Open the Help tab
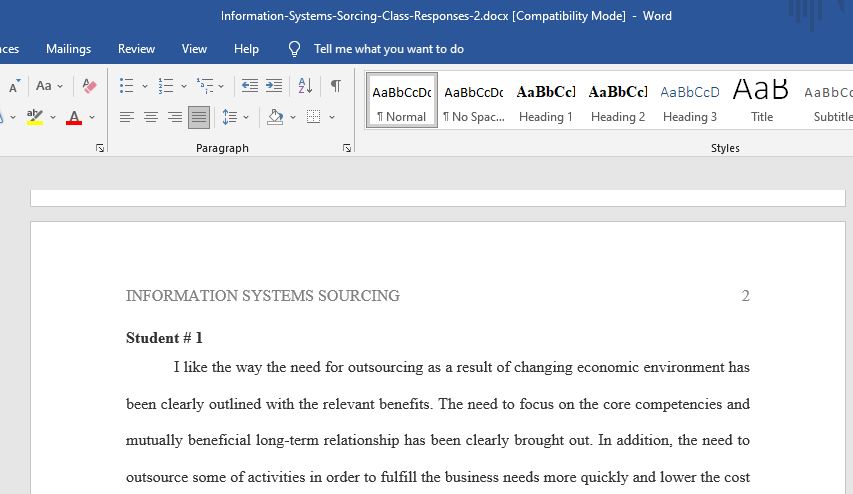This screenshot has width=853, height=494. tap(246, 49)
